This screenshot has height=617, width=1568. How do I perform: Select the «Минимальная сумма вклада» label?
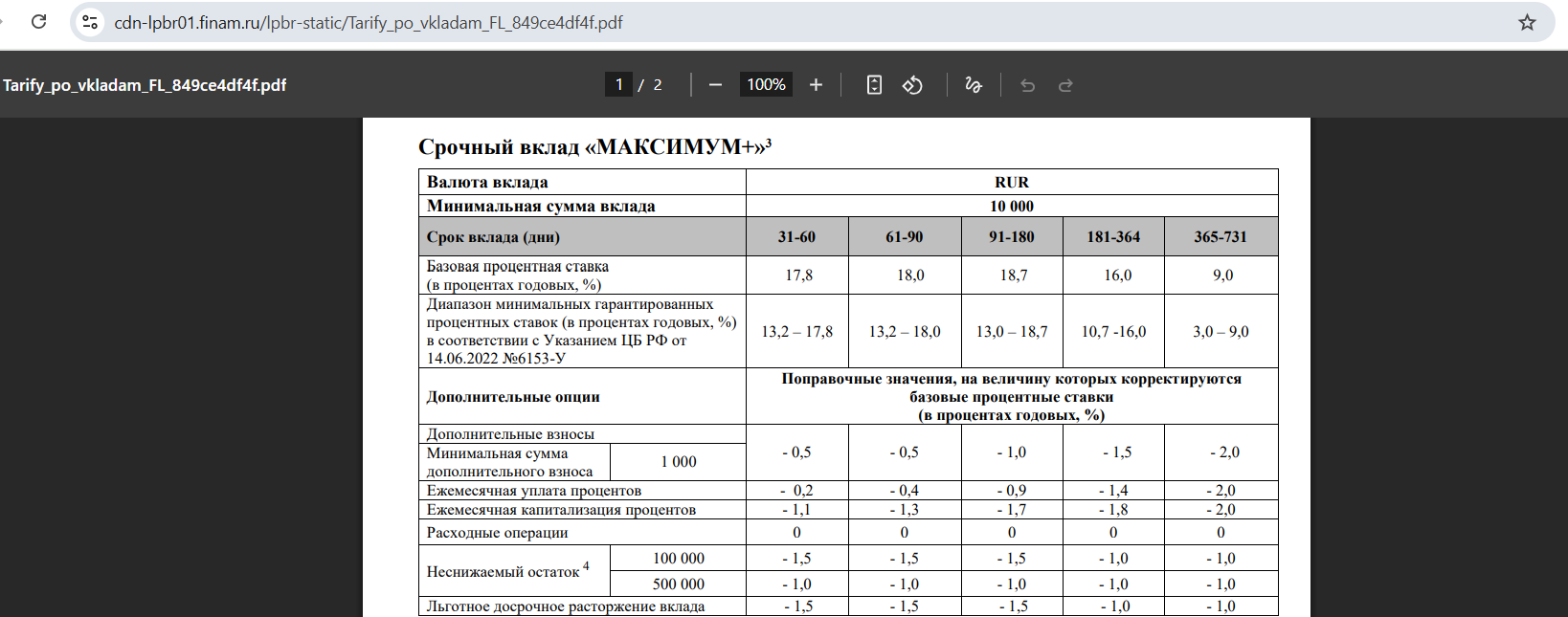point(541,206)
